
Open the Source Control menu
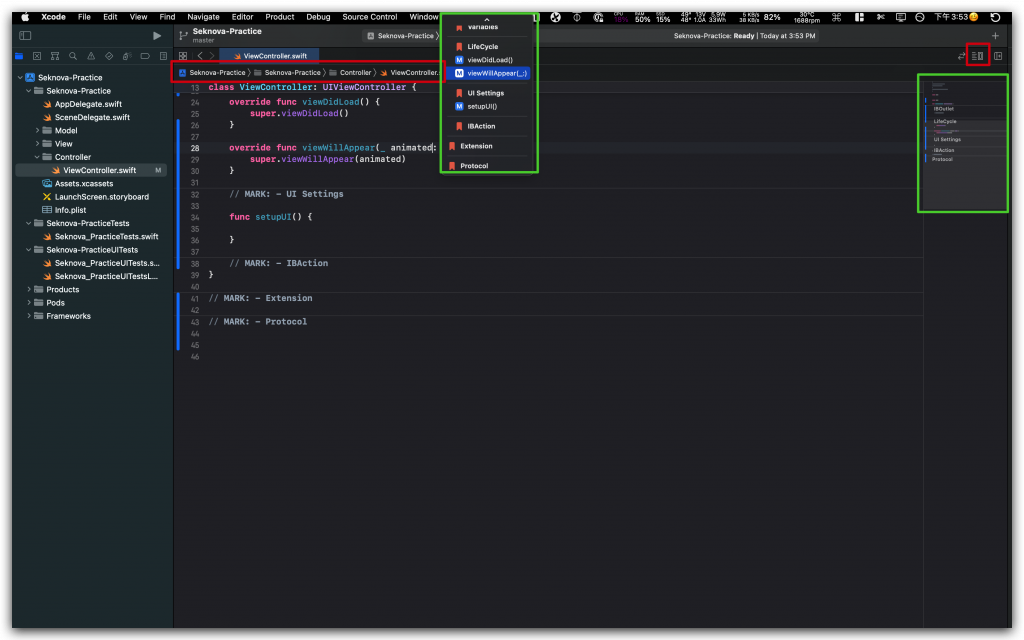click(x=370, y=17)
